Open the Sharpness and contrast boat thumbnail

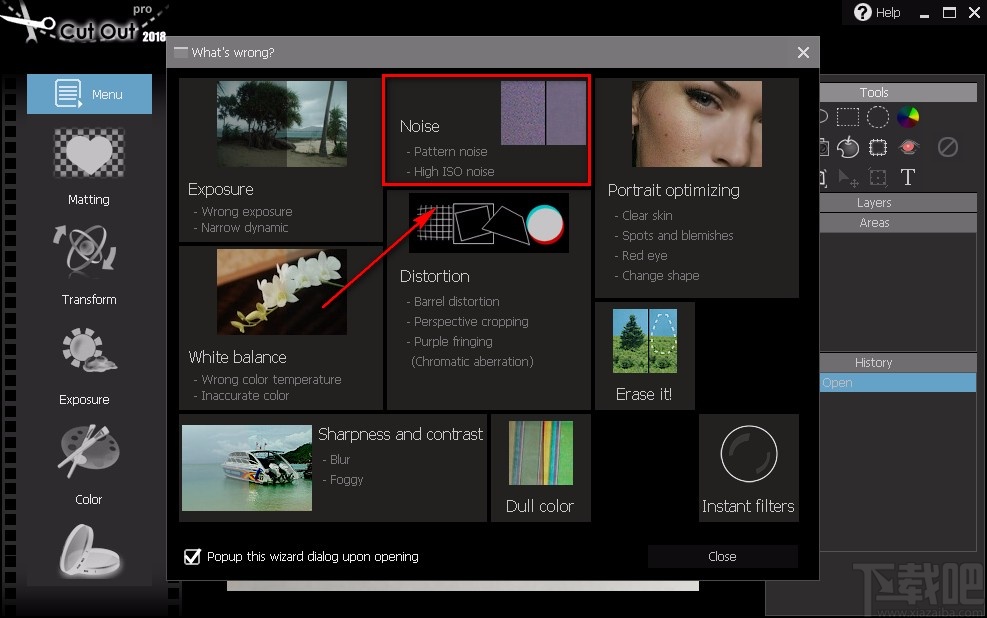coord(247,468)
